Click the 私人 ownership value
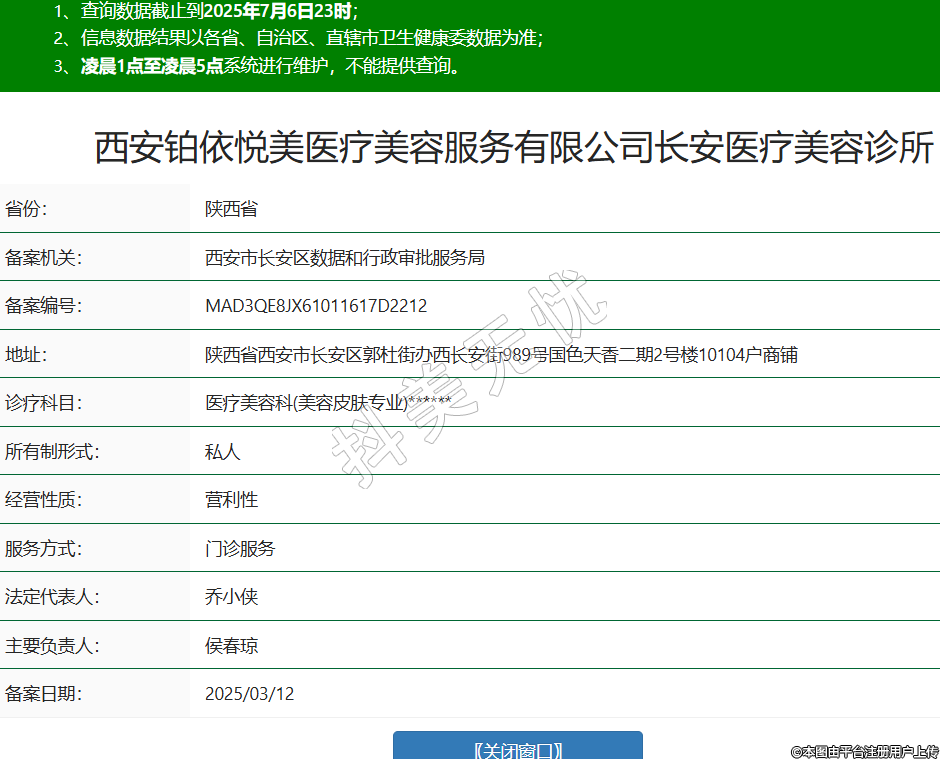This screenshot has height=759, width=940. click(x=222, y=452)
